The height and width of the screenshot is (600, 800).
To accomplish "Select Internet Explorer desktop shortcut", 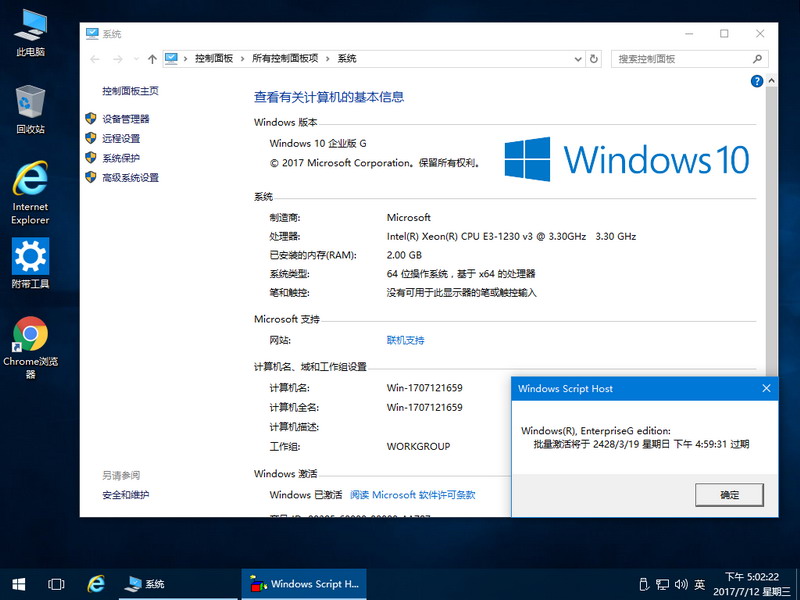I will 30,193.
